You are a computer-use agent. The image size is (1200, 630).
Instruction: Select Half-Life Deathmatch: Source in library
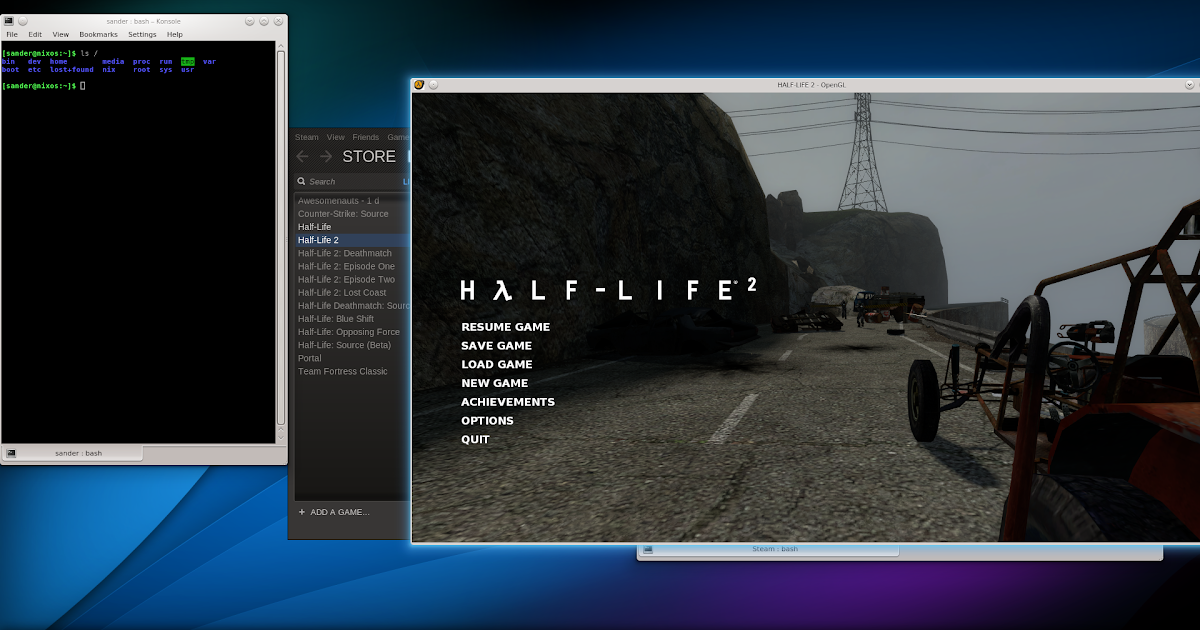point(352,305)
